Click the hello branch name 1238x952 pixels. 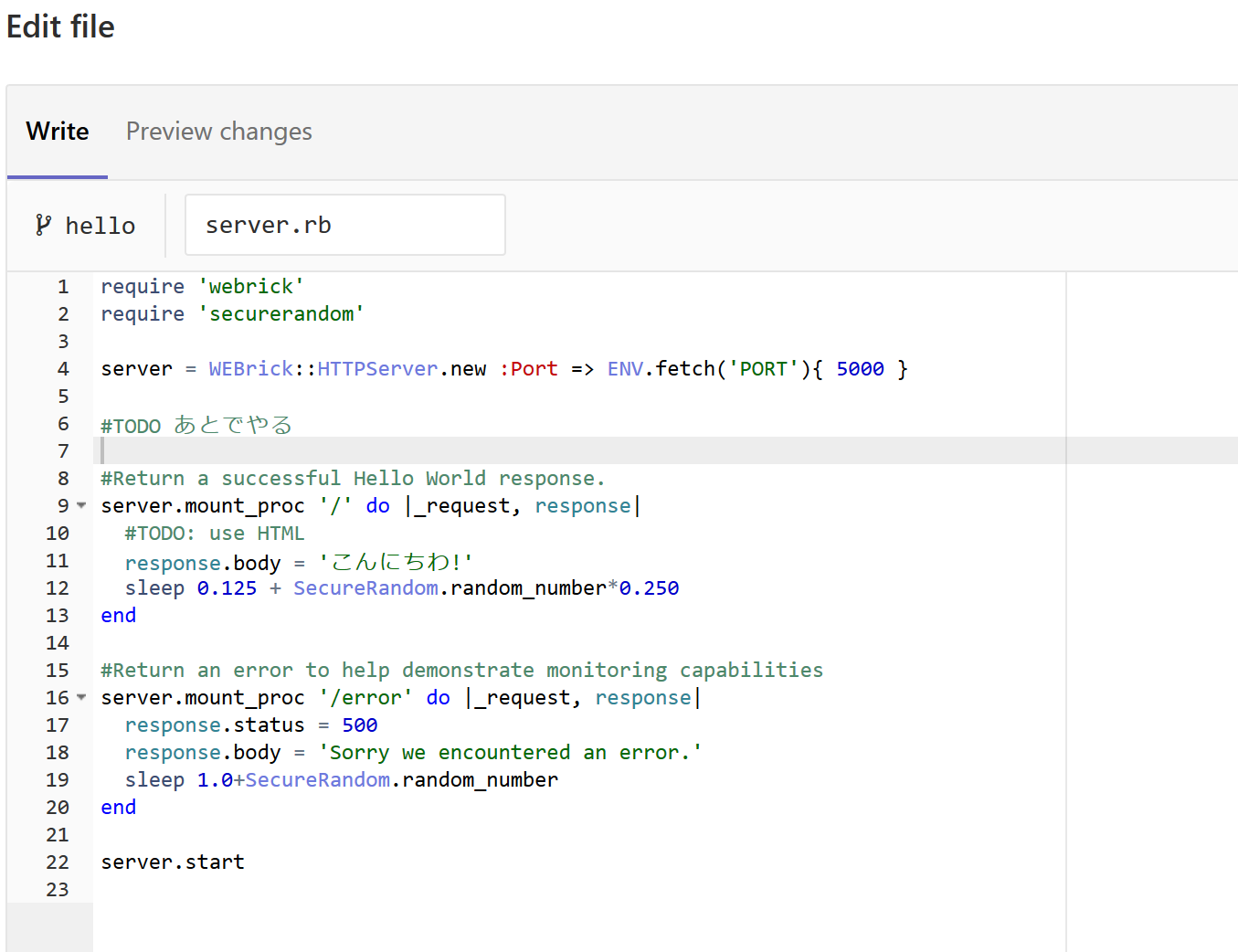(101, 226)
